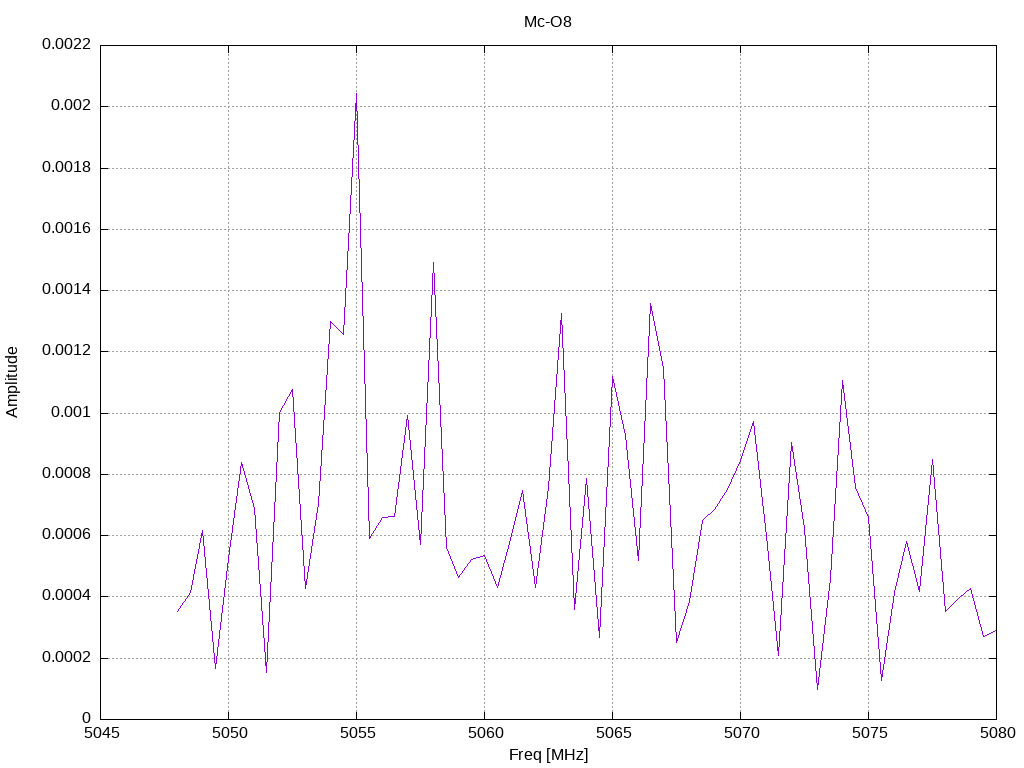The width and height of the screenshot is (1024, 768).
Task: Click the 5060 x-axis tick label
Action: point(485,733)
